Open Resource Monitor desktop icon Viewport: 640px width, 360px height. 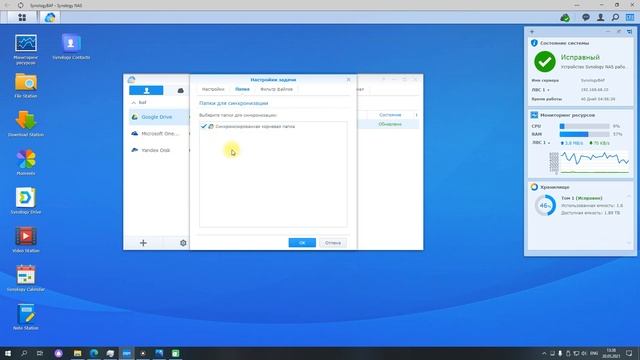26,49
